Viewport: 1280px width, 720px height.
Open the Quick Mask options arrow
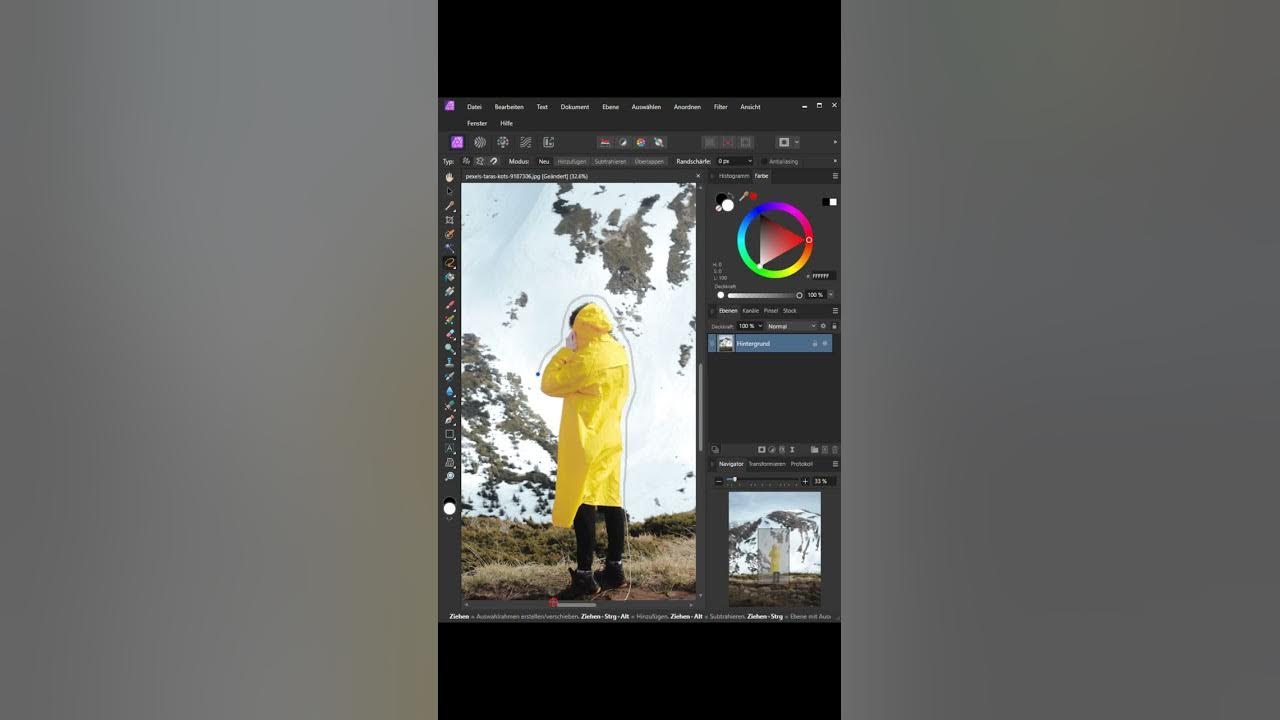796,142
